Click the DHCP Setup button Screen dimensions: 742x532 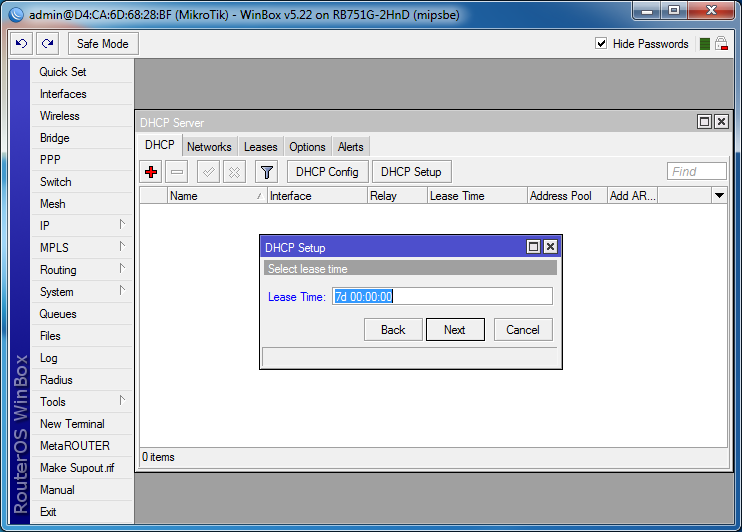tap(411, 172)
